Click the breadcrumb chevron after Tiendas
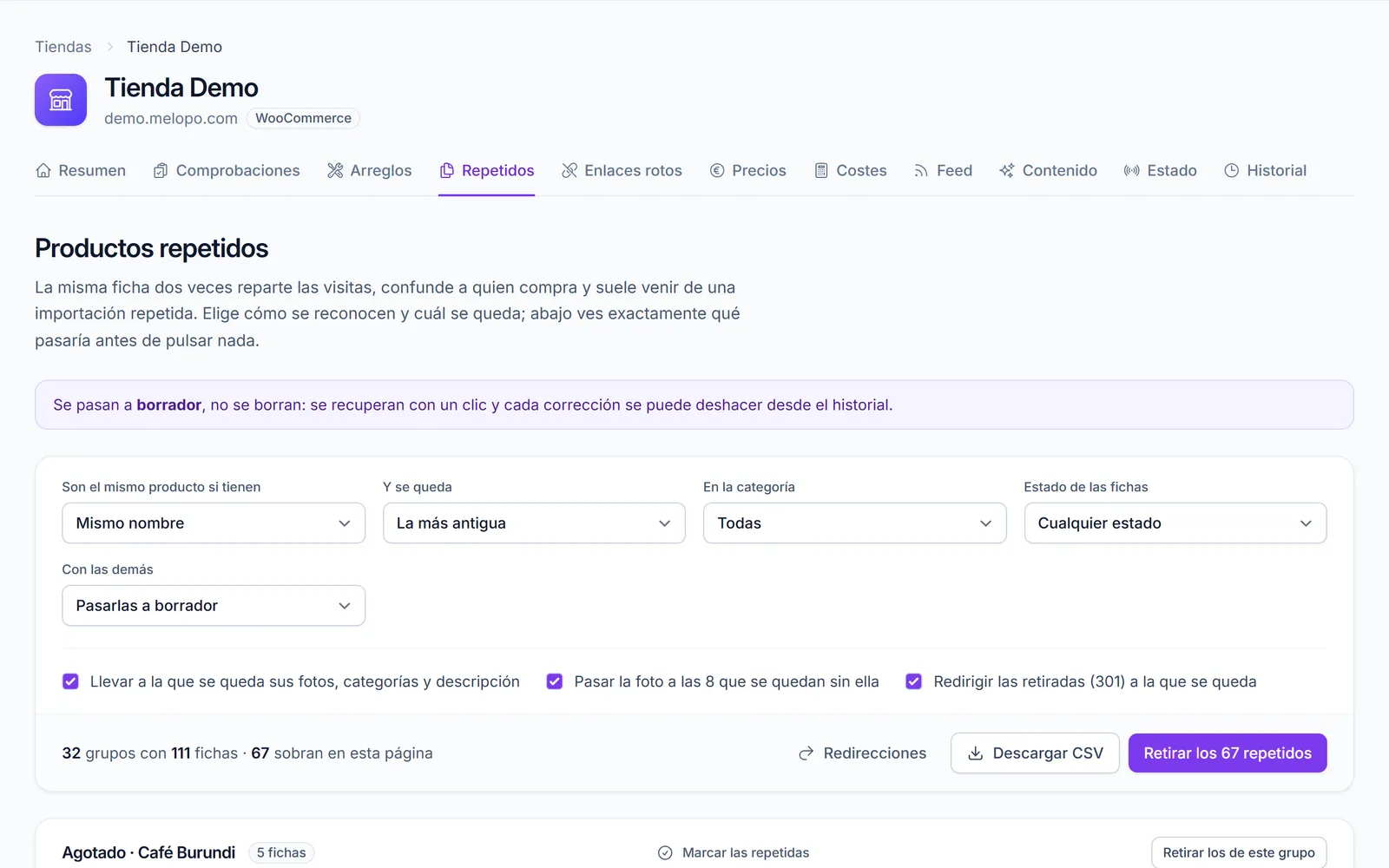The height and width of the screenshot is (868, 1389). tap(110, 47)
